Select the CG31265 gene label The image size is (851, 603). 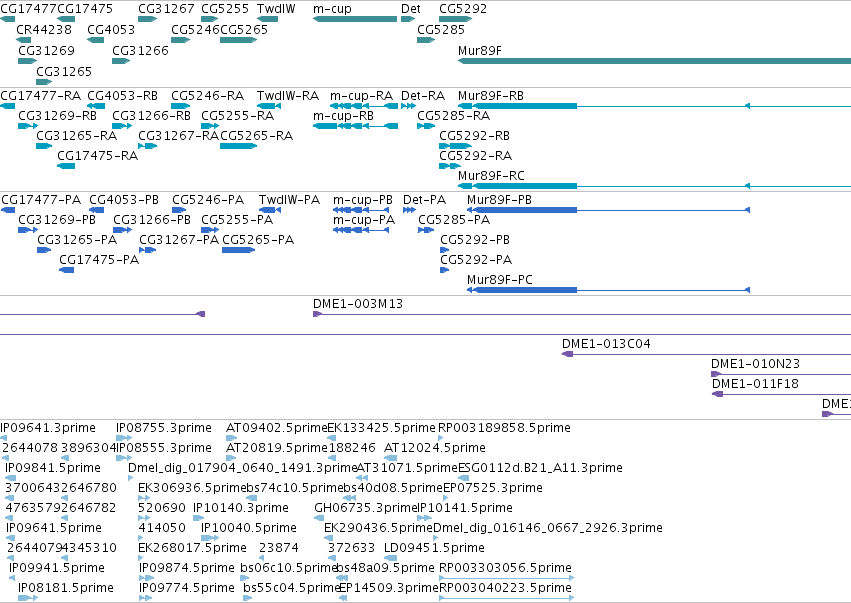[x=64, y=71]
